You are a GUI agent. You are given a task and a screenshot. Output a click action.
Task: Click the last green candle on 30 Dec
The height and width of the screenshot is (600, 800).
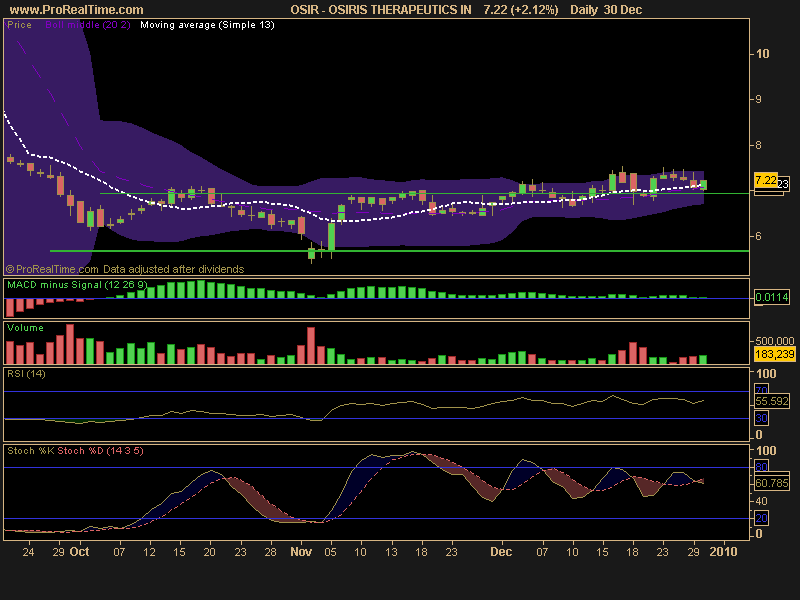(x=704, y=185)
